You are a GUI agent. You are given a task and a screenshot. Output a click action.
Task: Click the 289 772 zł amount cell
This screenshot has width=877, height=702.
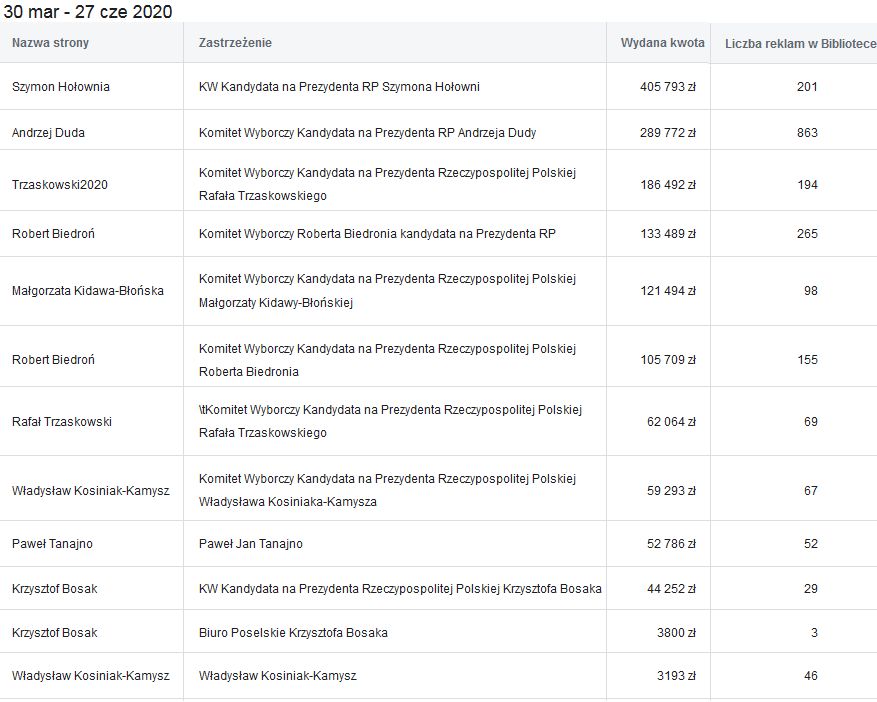tap(668, 133)
